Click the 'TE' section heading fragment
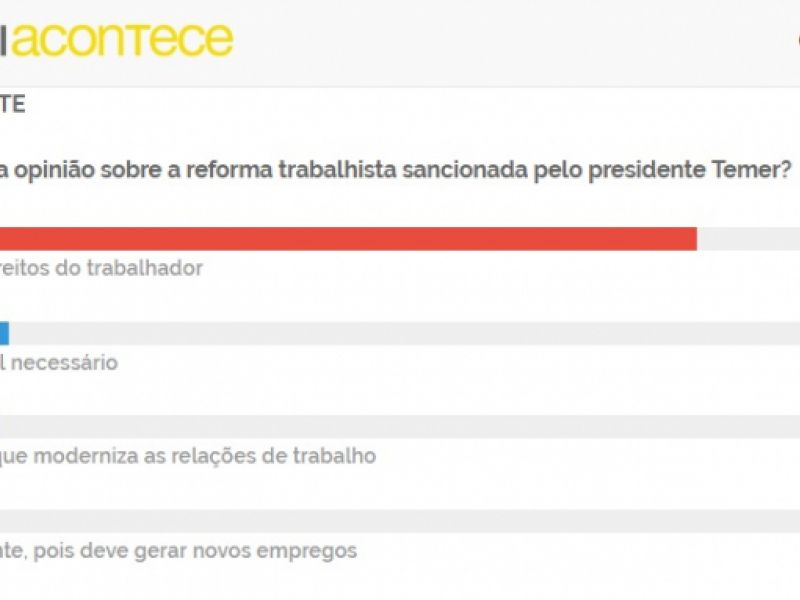 [x=13, y=104]
